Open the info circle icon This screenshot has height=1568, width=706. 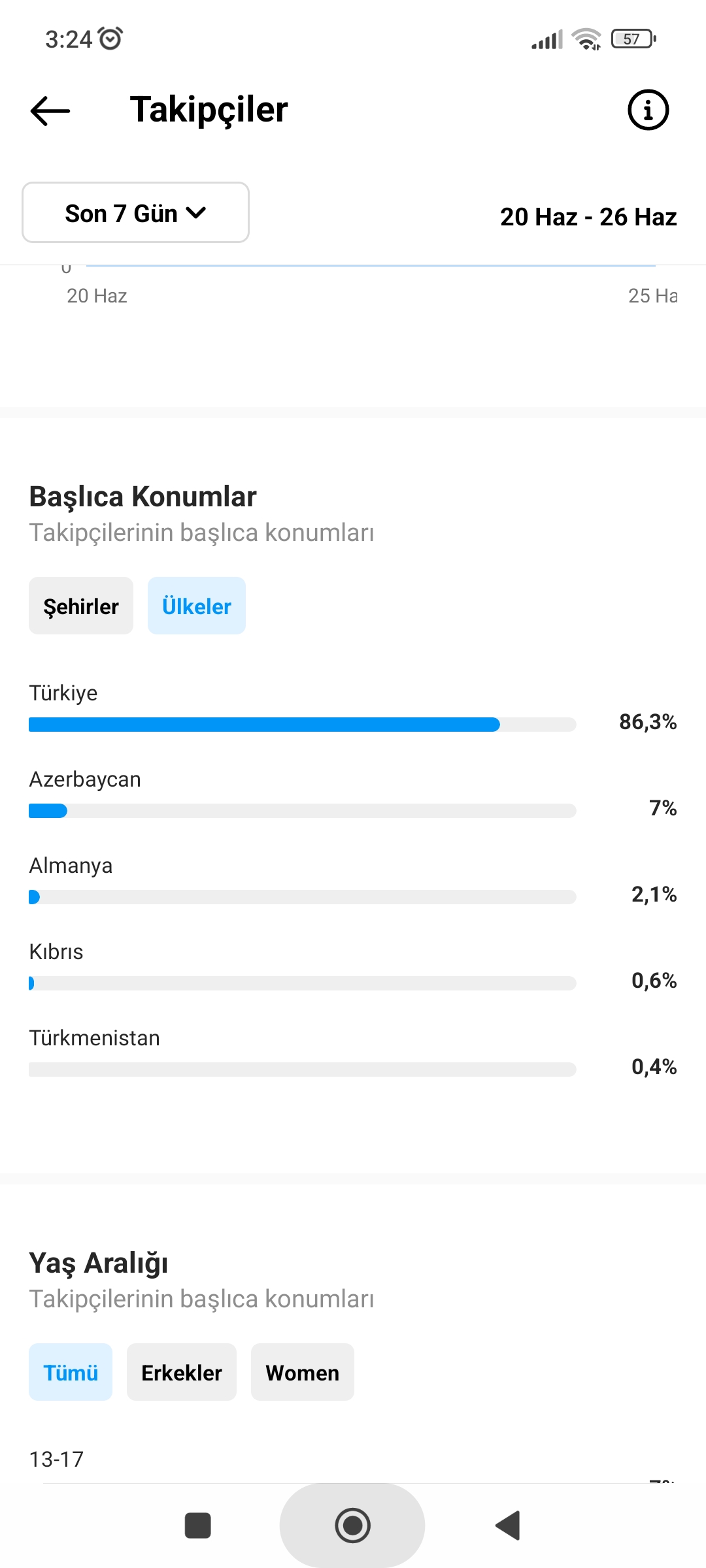[x=648, y=110]
